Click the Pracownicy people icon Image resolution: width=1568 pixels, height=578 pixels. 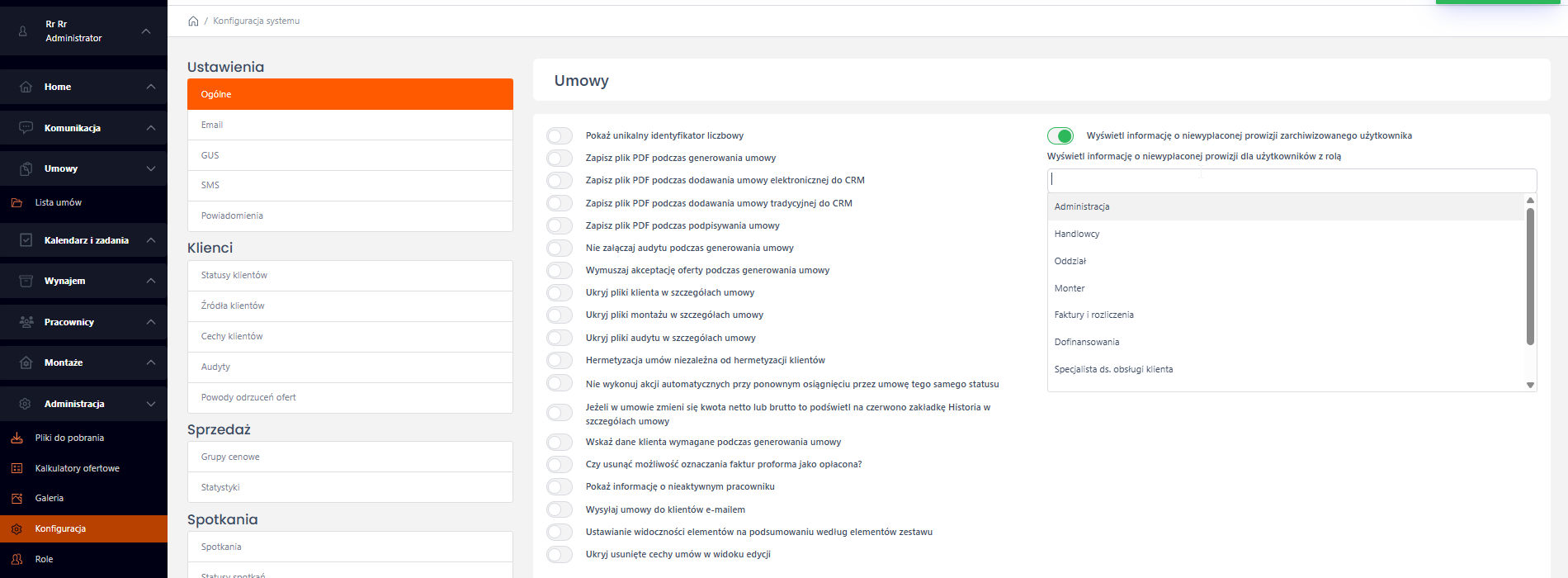pyautogui.click(x=26, y=322)
